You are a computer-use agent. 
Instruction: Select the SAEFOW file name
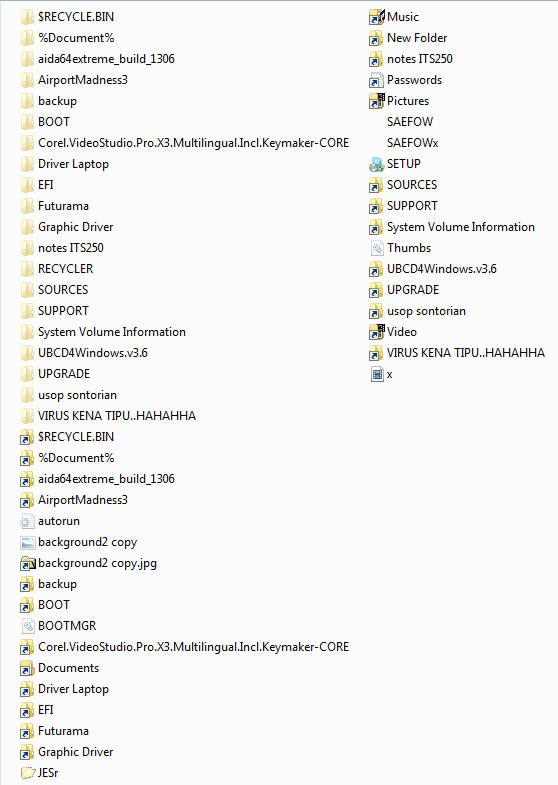click(x=410, y=122)
